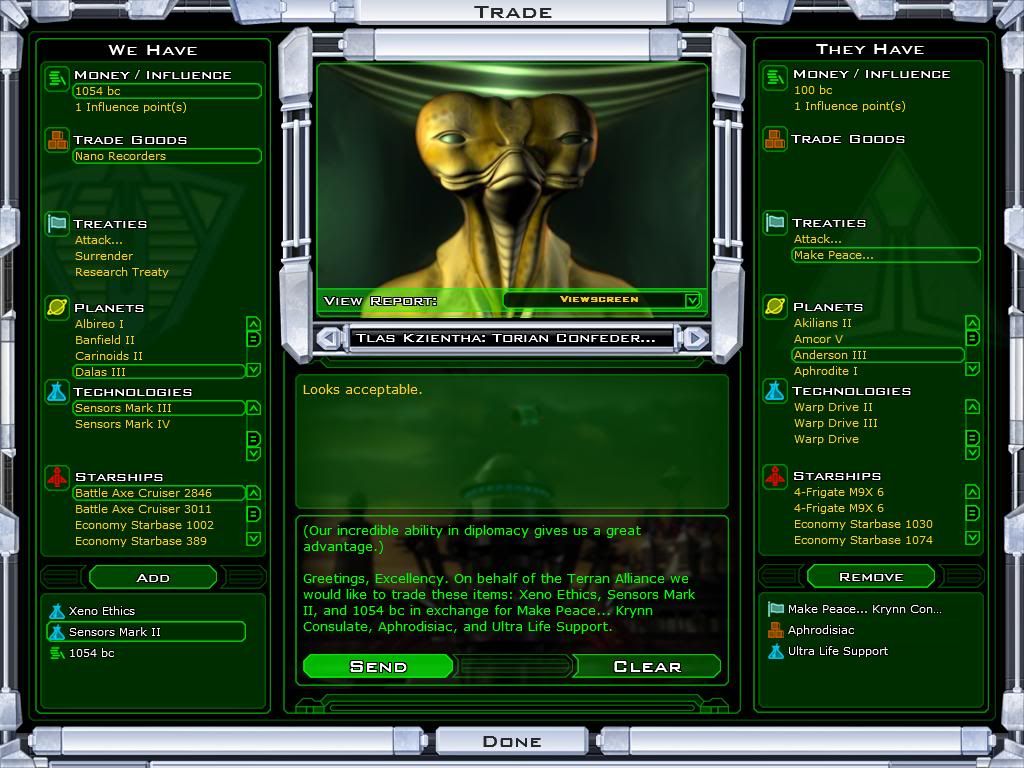
Task: Select Ultra Life Support in requested list
Action: click(837, 651)
